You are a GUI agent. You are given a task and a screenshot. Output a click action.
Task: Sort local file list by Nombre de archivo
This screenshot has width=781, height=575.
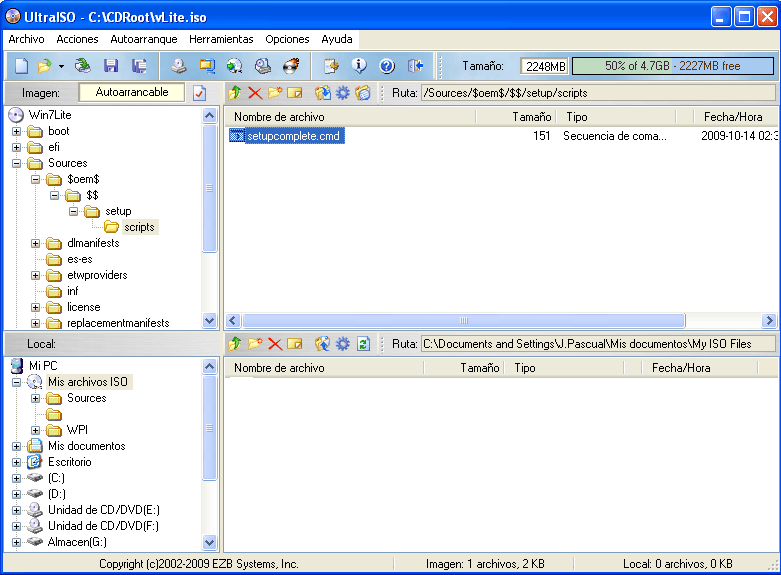[324, 368]
